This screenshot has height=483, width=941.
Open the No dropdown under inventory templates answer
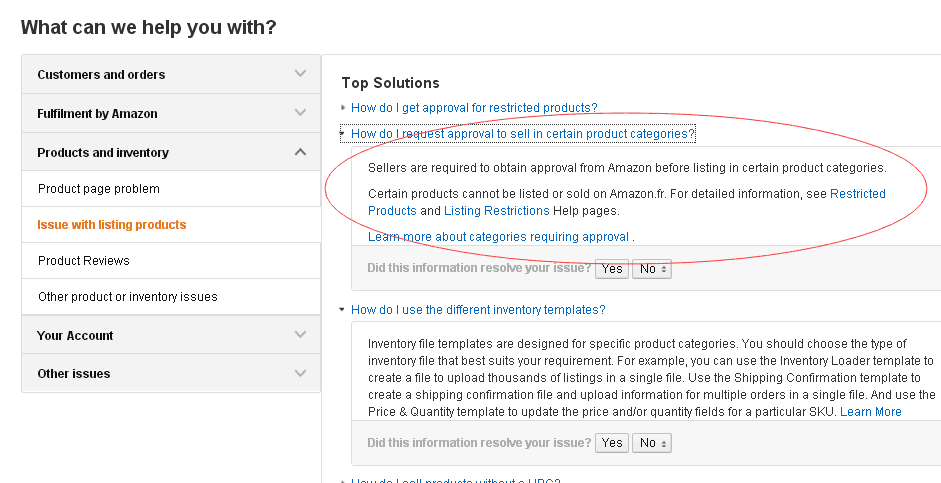651,443
